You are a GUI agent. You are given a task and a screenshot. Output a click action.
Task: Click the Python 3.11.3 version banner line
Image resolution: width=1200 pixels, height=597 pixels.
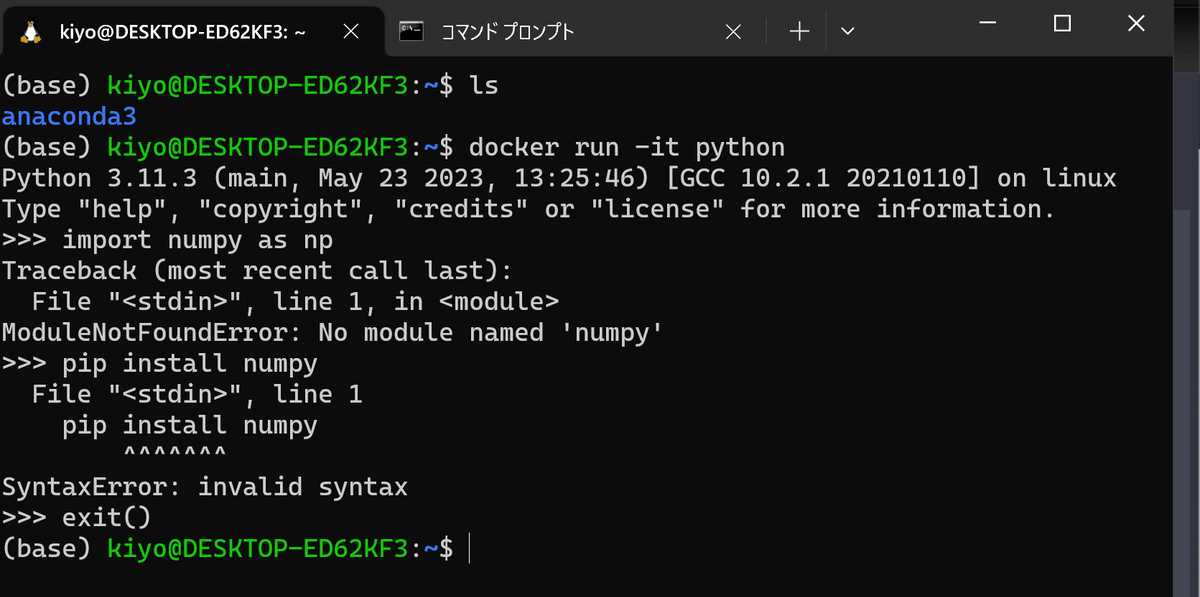point(559,179)
